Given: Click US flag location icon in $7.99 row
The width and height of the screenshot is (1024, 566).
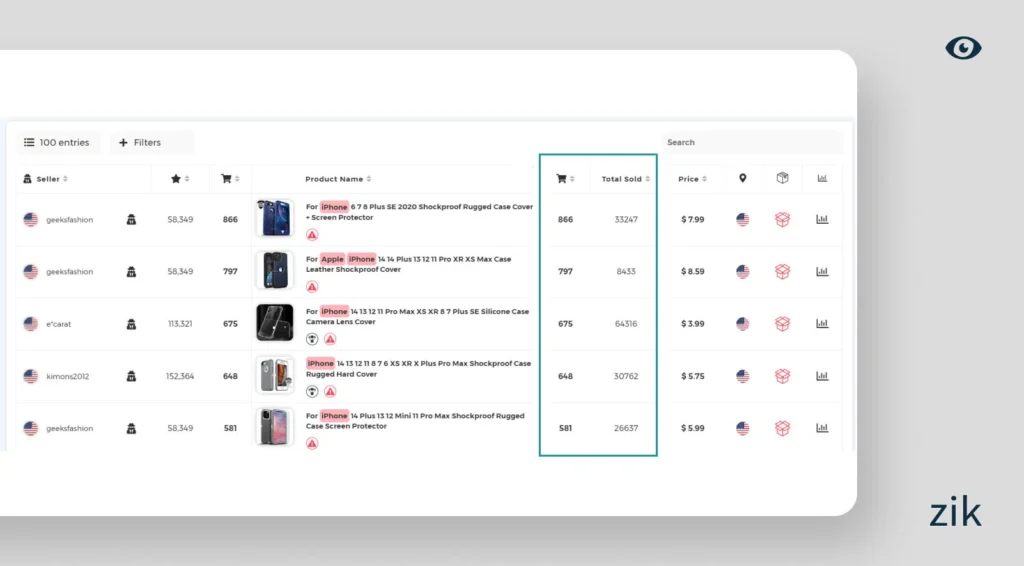Looking at the screenshot, I should coord(743,219).
